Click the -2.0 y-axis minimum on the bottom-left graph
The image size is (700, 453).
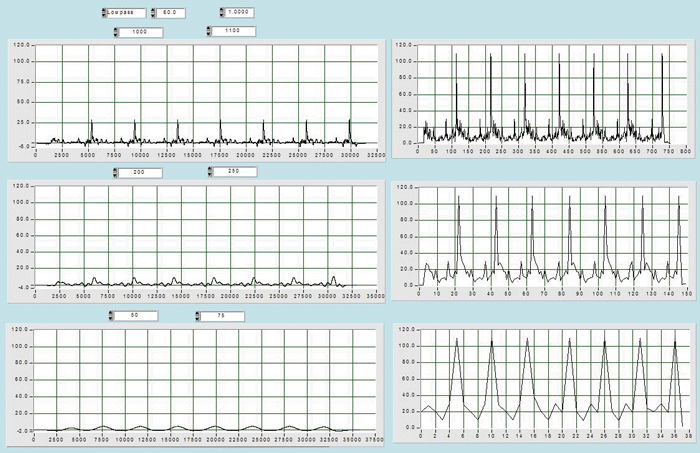23,431
